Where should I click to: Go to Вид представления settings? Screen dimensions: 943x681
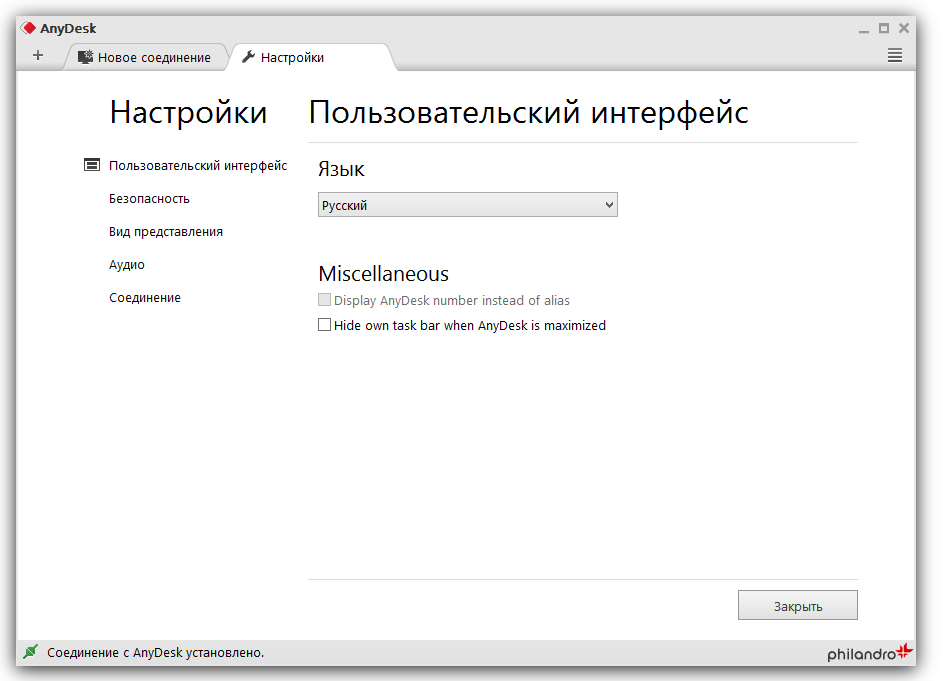click(x=166, y=232)
